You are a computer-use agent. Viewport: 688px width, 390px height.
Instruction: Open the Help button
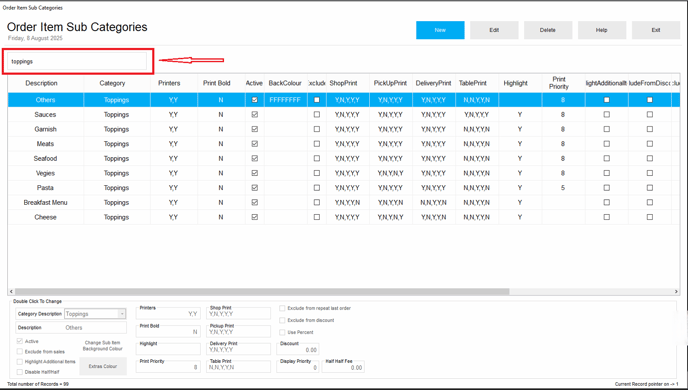602,30
